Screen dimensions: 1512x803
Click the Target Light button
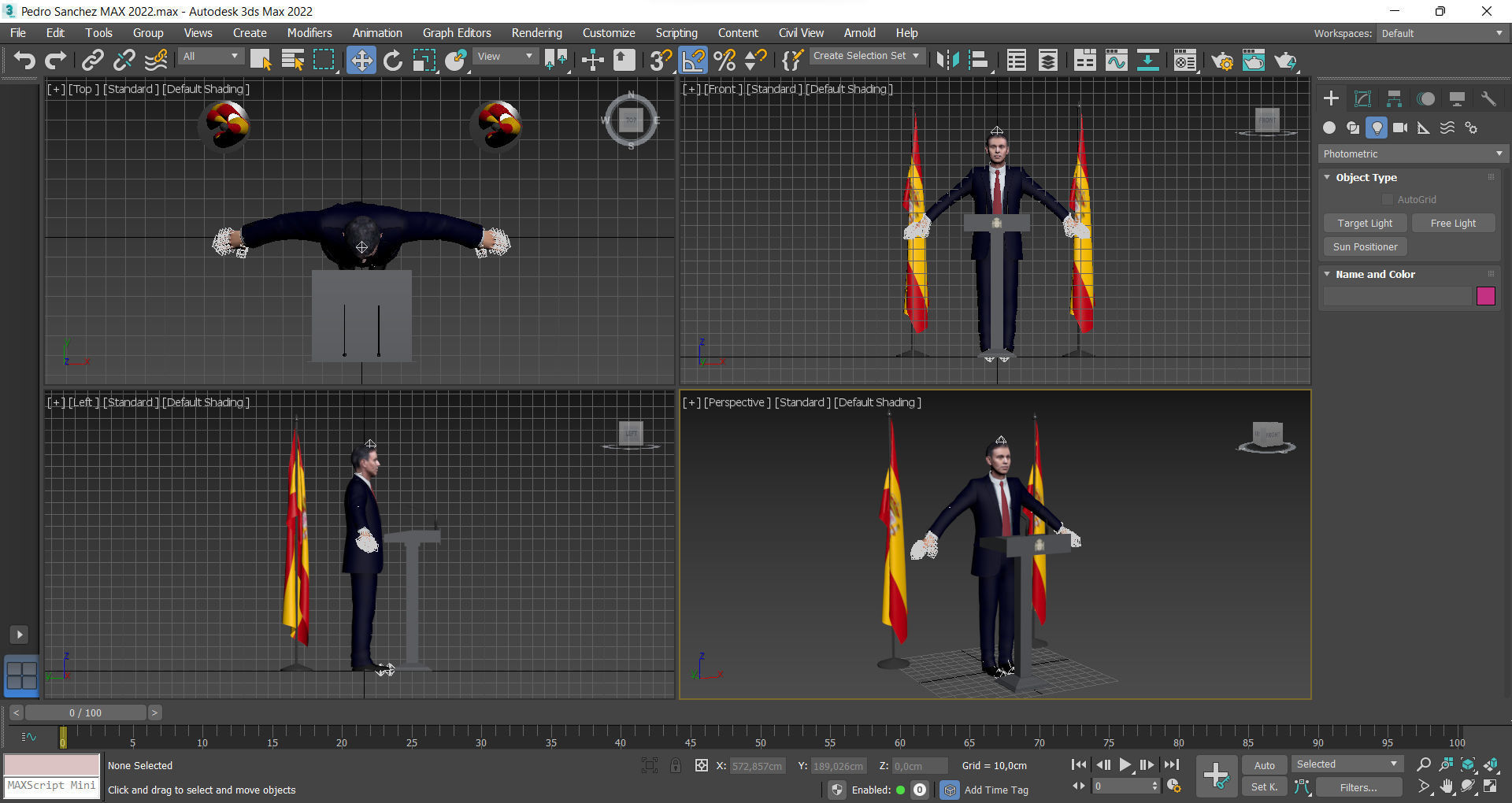point(1365,224)
